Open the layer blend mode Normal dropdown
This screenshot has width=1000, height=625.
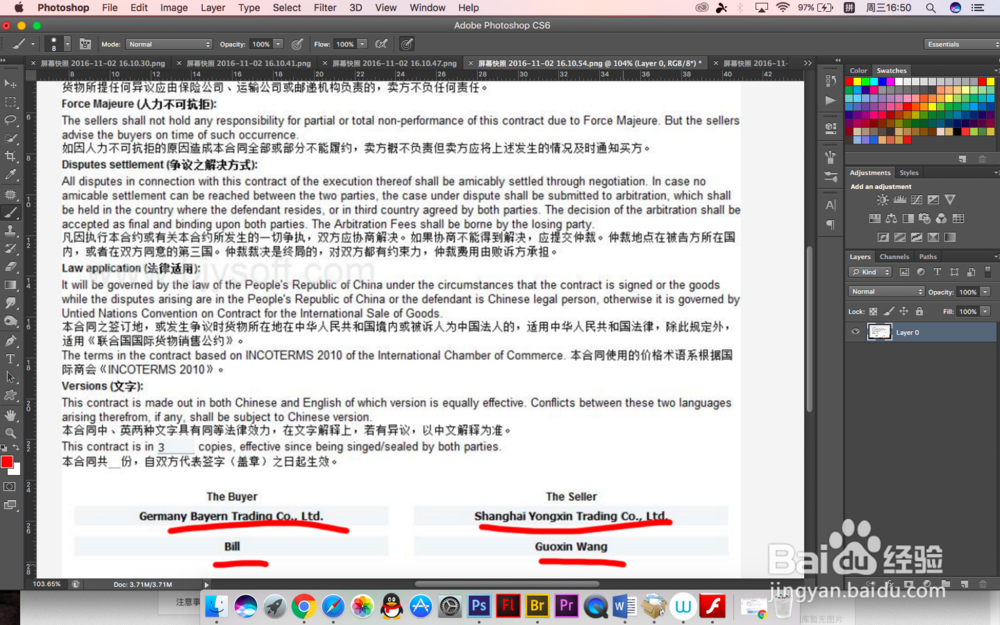pyautogui.click(x=886, y=291)
